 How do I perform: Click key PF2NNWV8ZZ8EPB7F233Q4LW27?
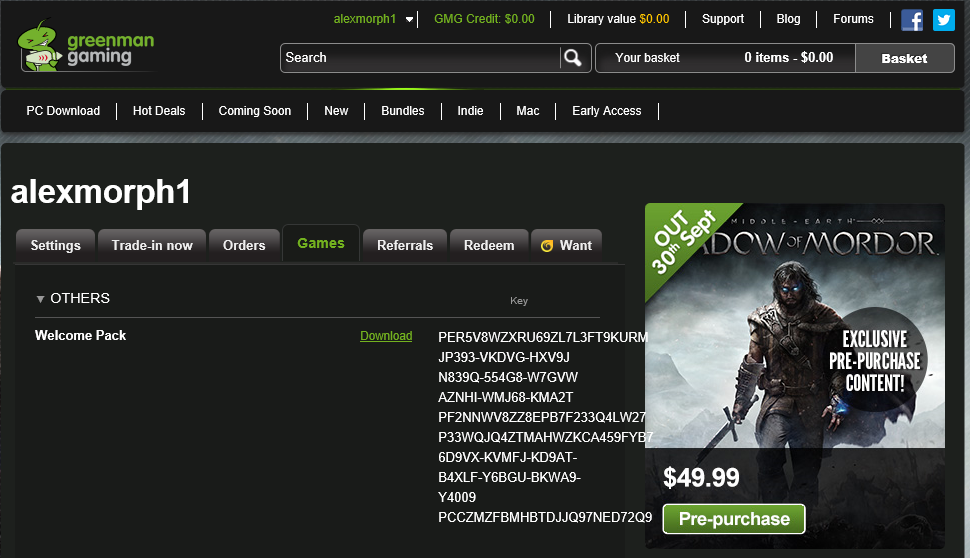click(x=542, y=418)
